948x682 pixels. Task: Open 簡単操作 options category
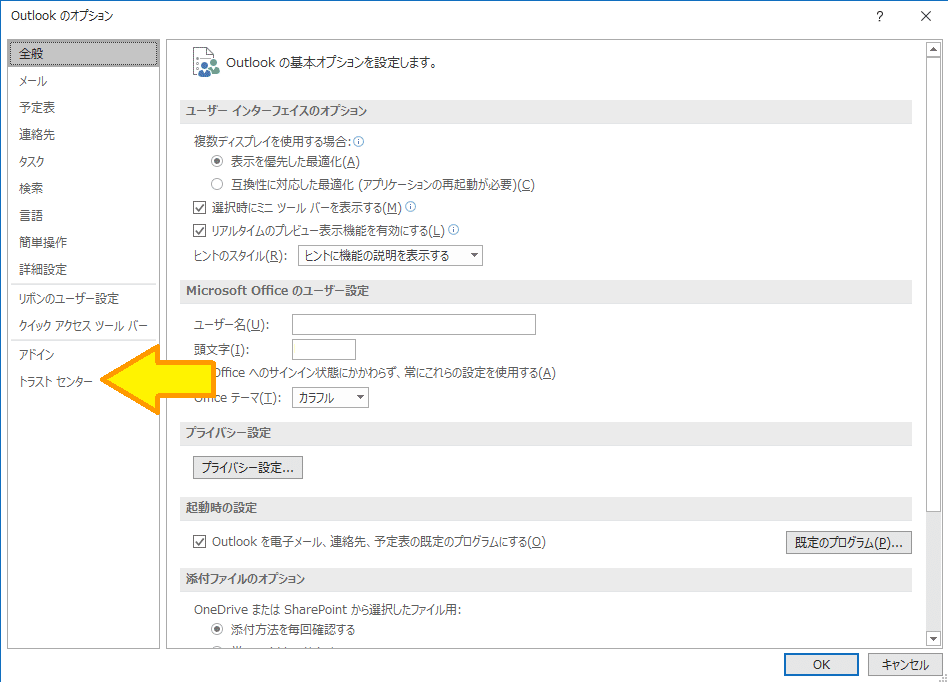[83, 242]
